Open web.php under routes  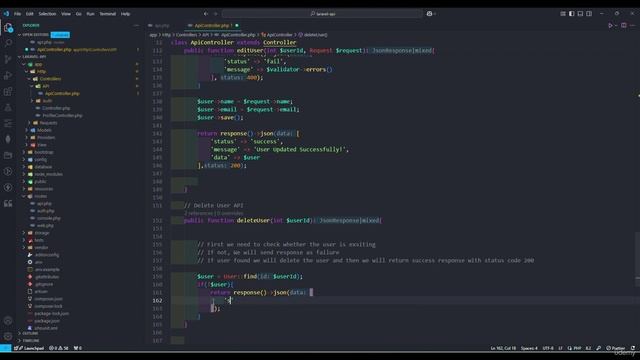pos(45,225)
